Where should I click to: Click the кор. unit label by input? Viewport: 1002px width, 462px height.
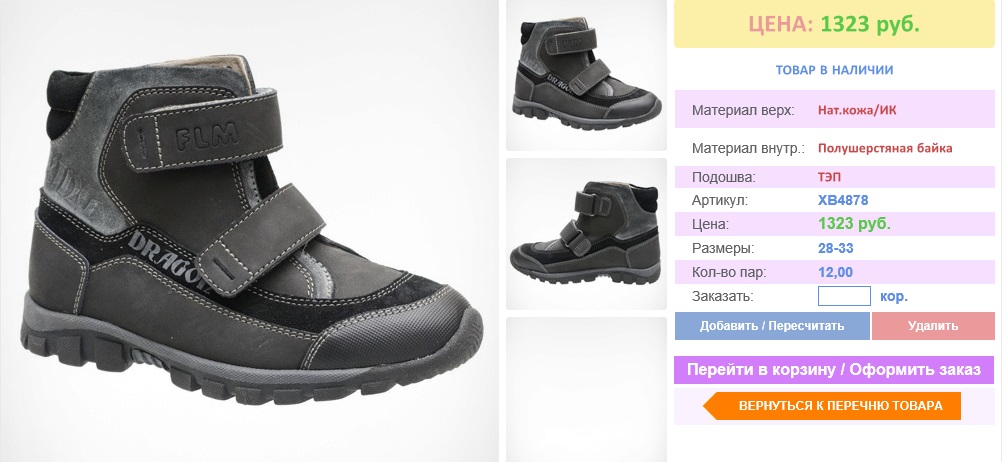click(x=893, y=297)
